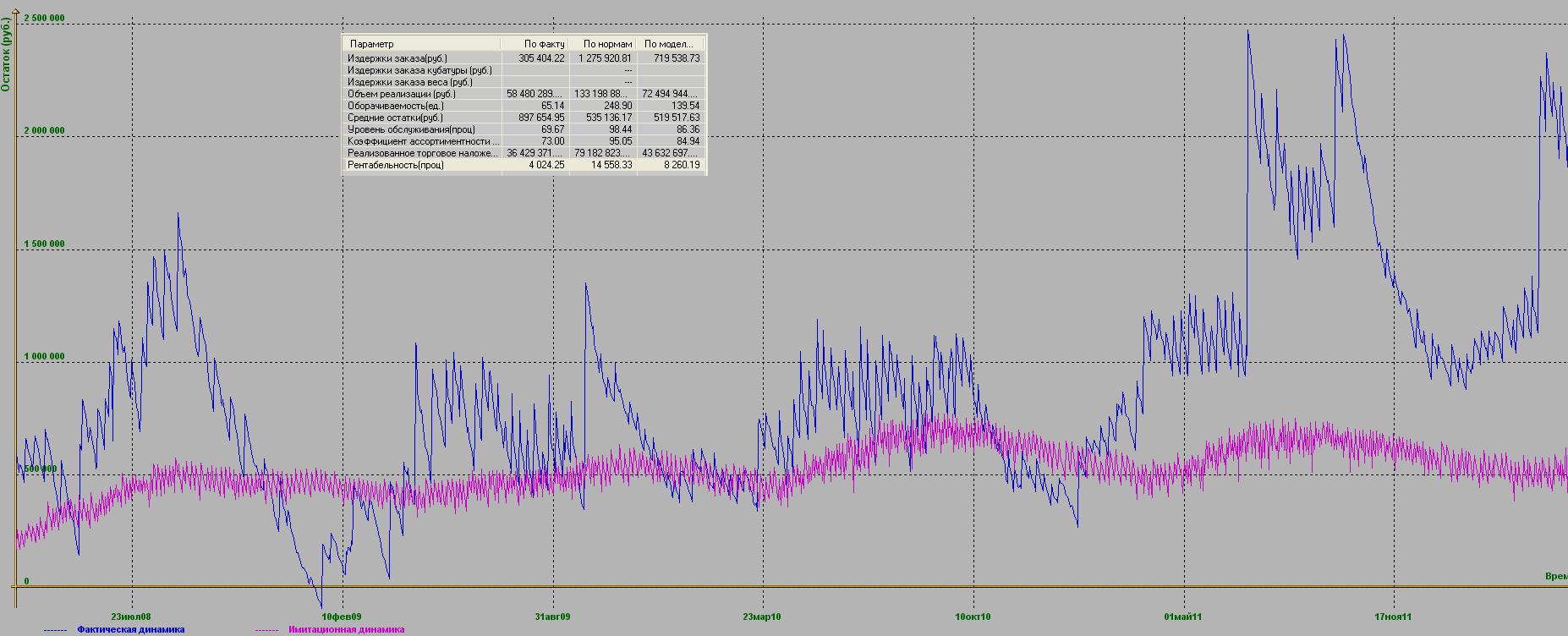Screen dimensions: 1568x636
Task: Click the По факту column header
Action: (x=535, y=44)
